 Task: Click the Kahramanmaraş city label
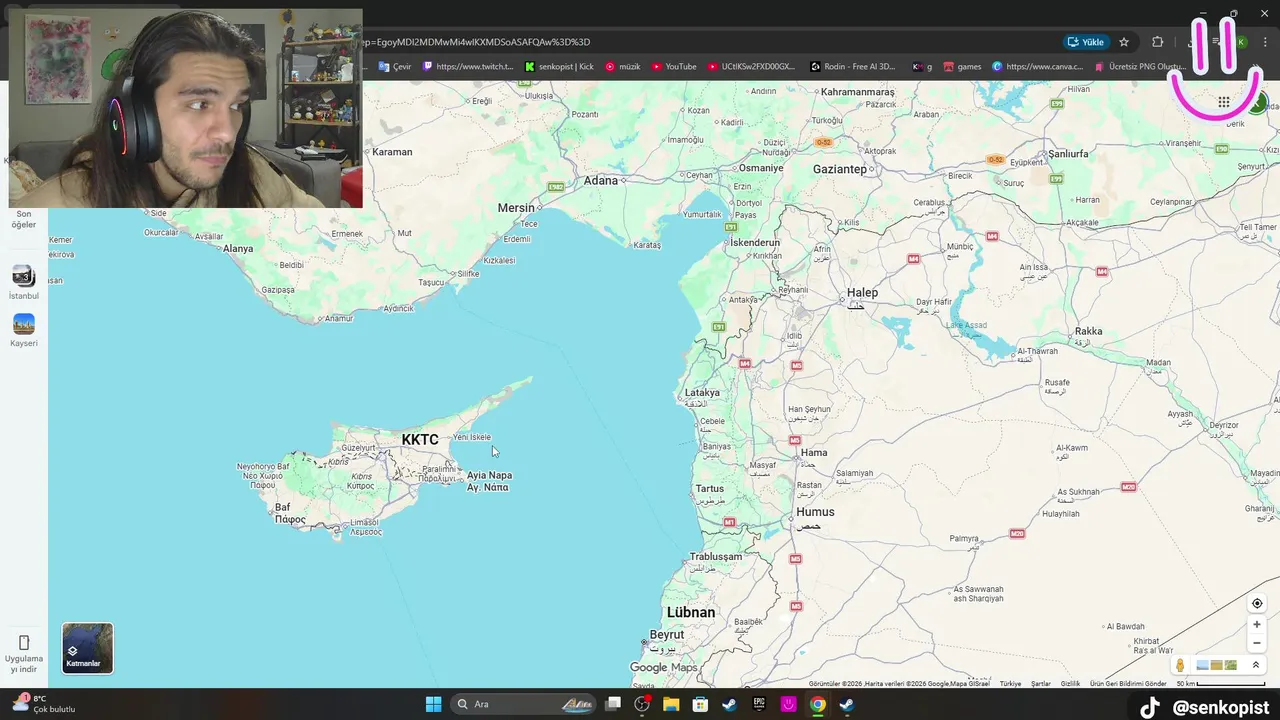click(858, 92)
